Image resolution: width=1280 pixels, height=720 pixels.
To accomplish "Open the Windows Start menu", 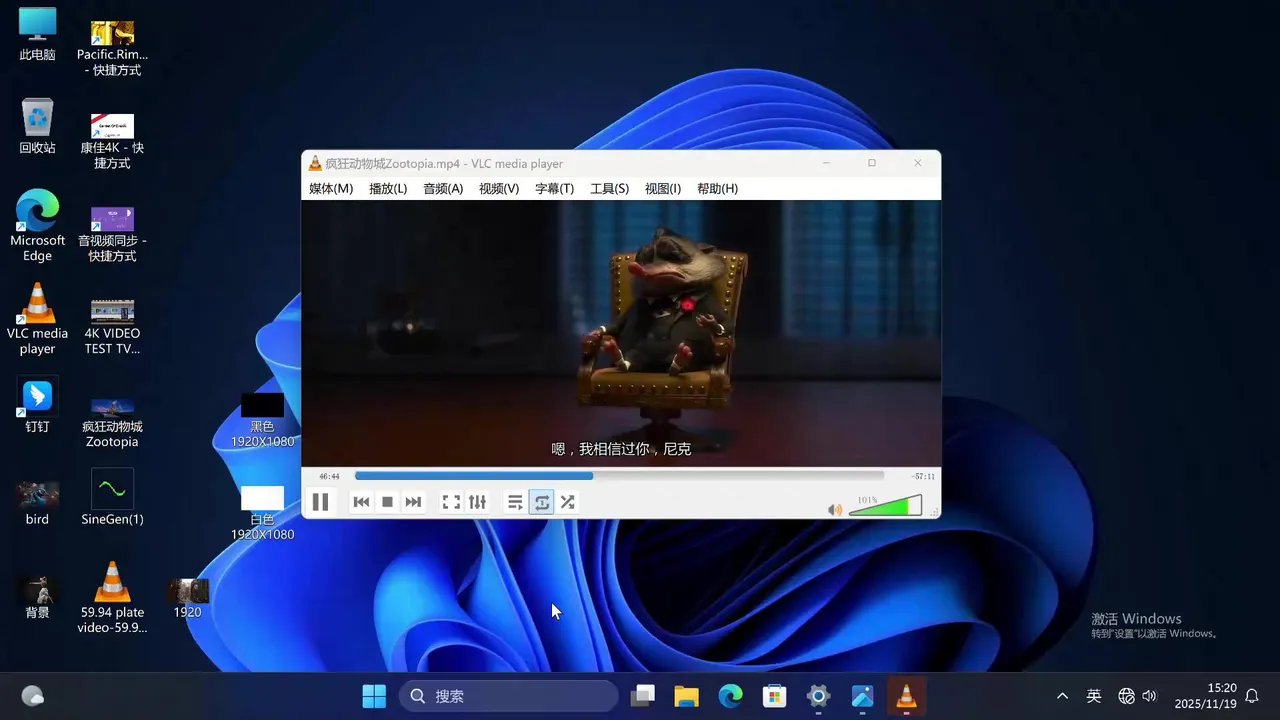I will point(374,696).
